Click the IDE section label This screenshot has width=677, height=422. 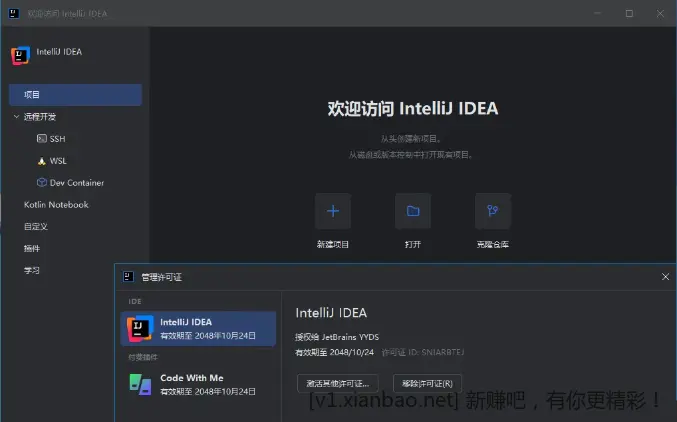(135, 301)
